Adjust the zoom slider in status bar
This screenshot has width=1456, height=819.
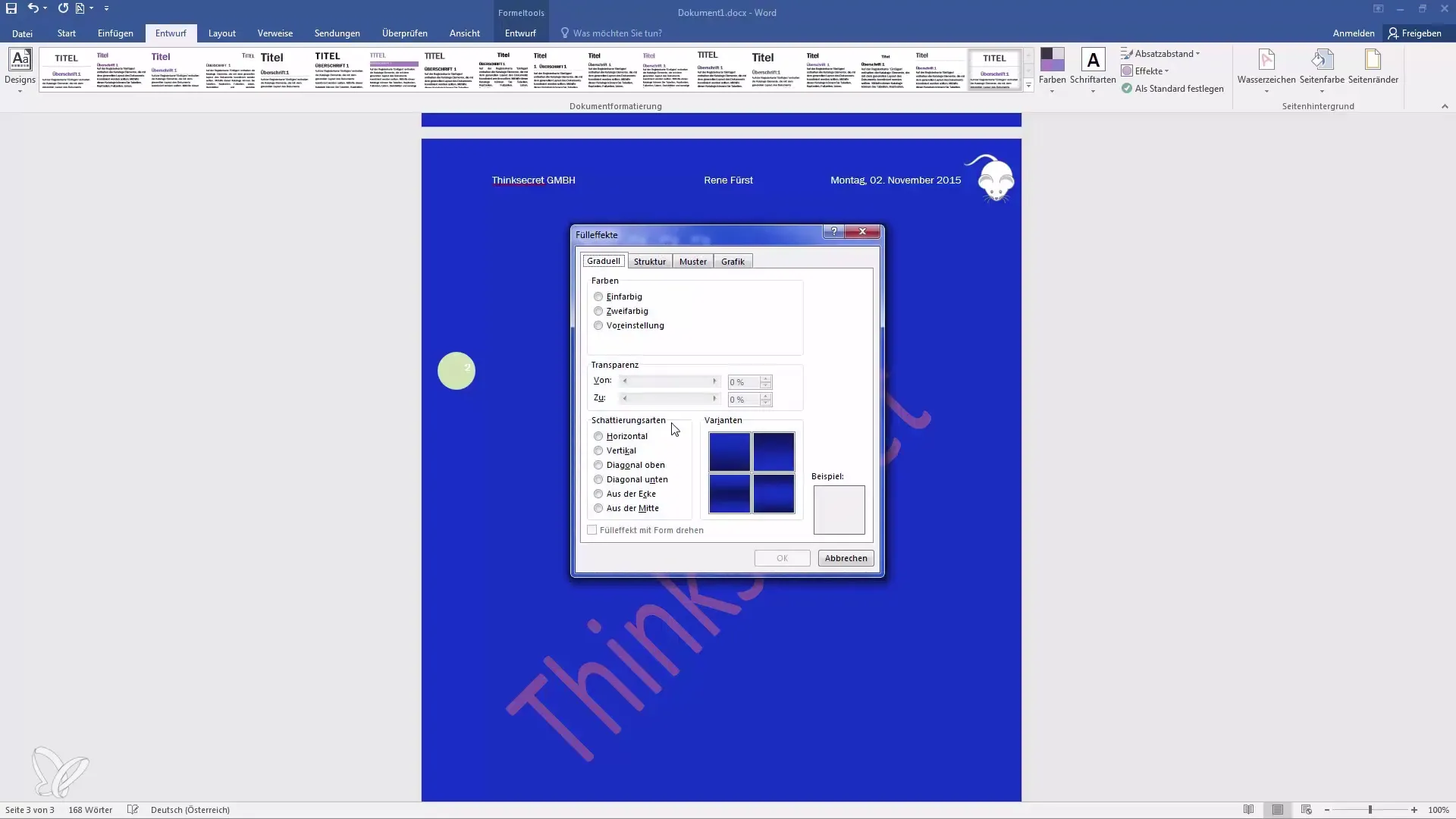[1370, 810]
